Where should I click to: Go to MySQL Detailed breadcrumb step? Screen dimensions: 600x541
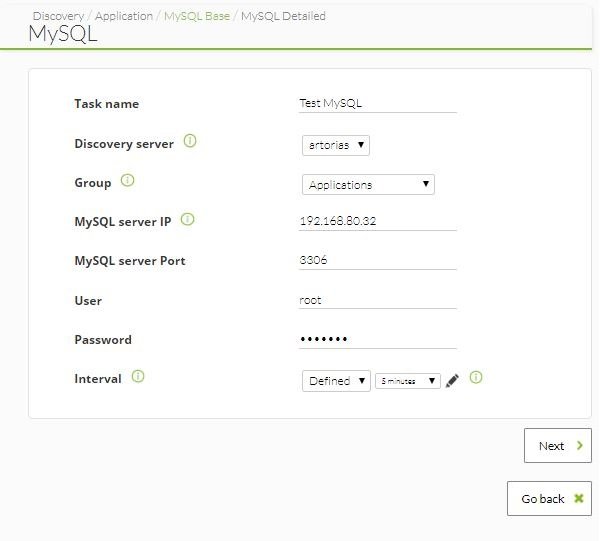click(283, 16)
